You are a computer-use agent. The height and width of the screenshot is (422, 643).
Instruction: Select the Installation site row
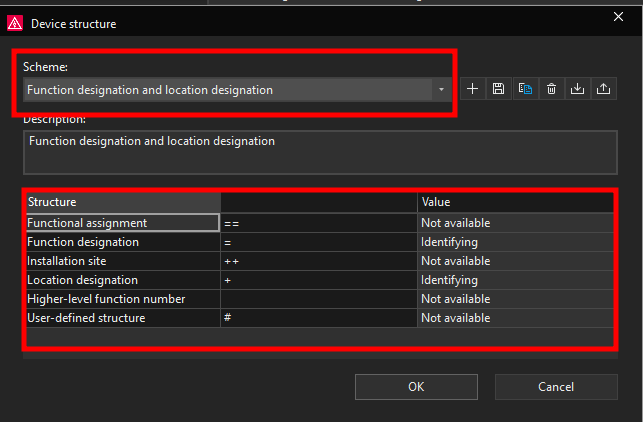click(x=122, y=261)
